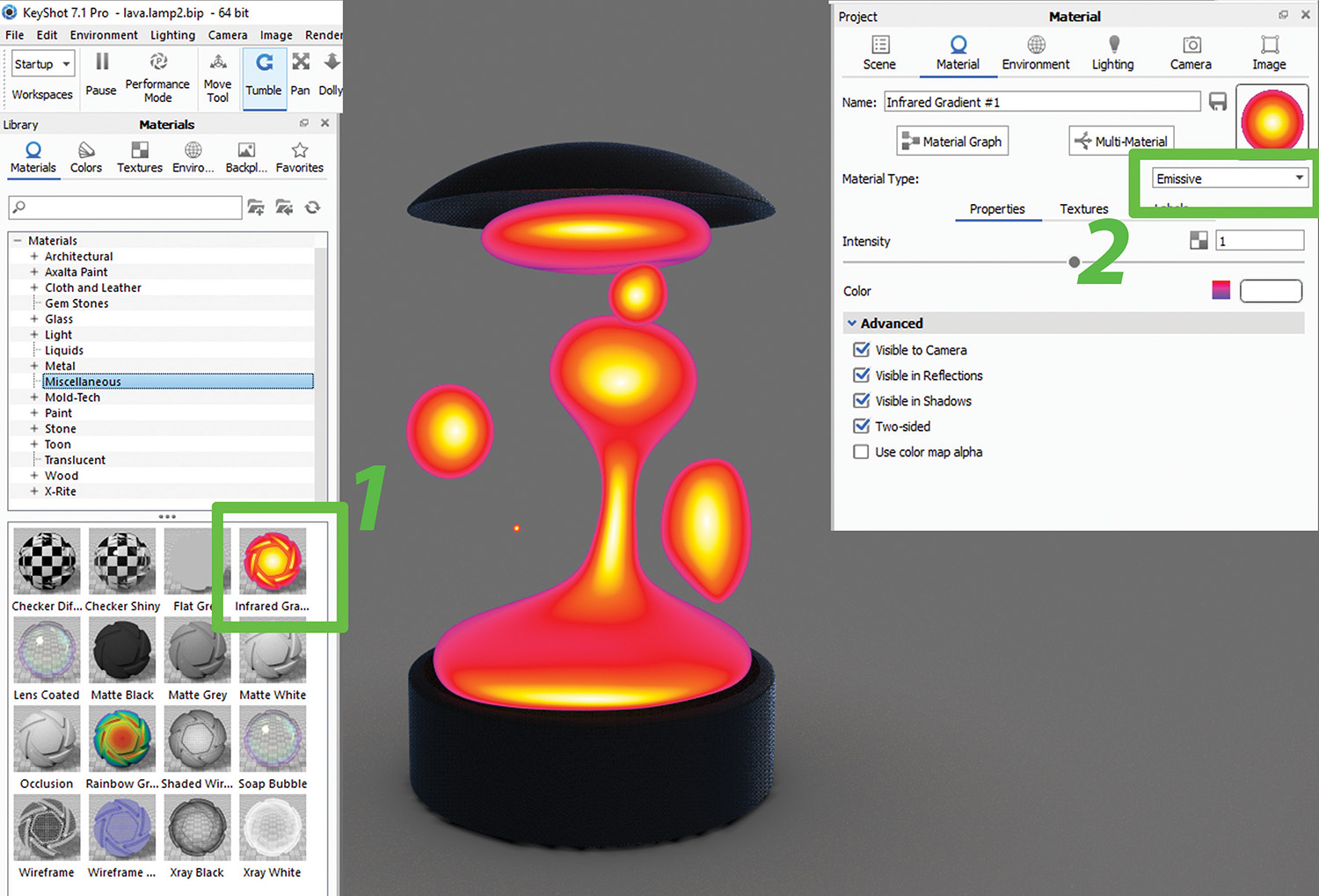Enable Use color map alpha
Viewport: 1319px width, 896px height.
[862, 452]
